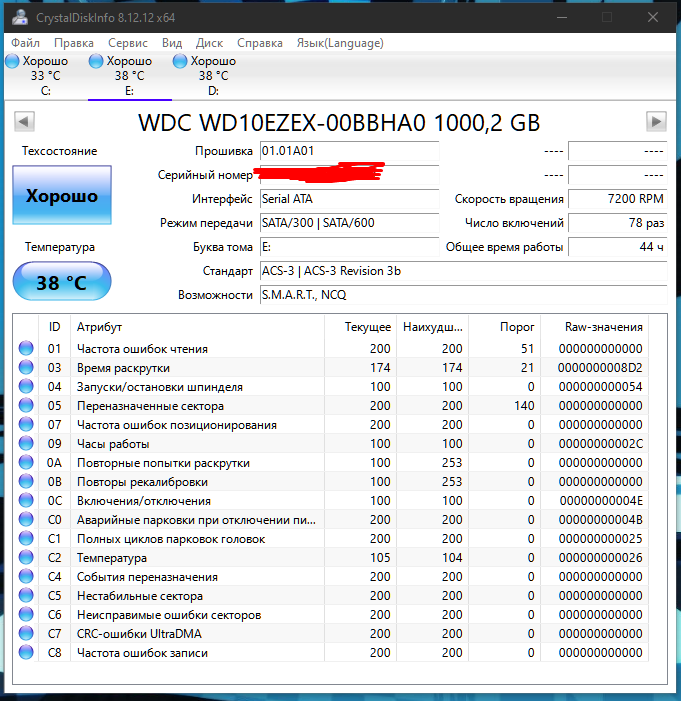
Task: Click the ACS-3 Revision 3b standard field
Action: click(463, 271)
